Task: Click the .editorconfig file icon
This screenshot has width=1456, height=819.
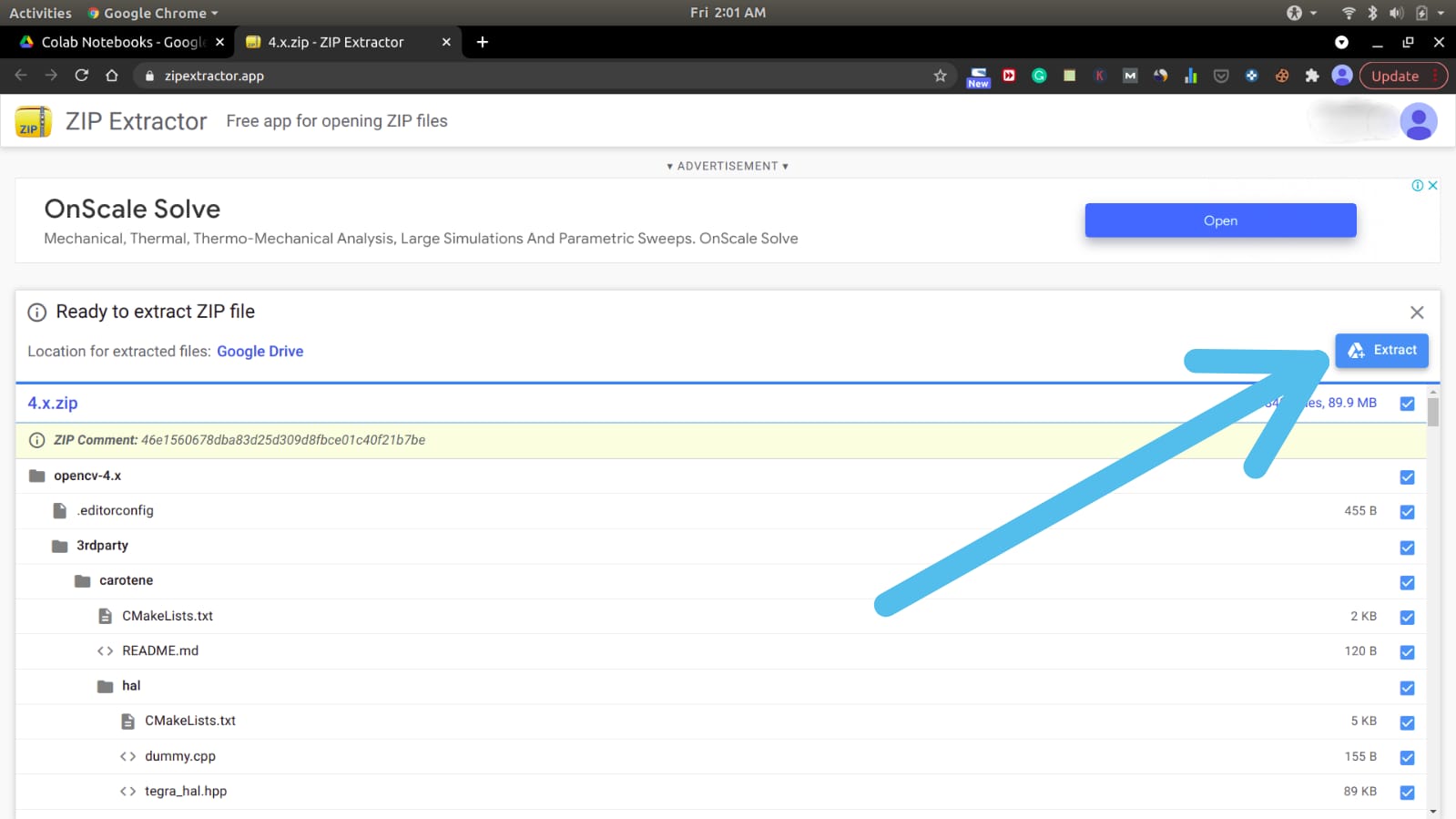Action: pos(60,511)
